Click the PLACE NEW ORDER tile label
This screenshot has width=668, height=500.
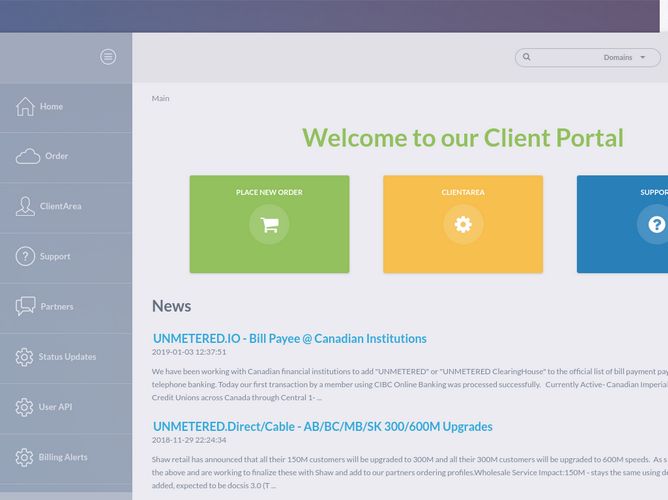[x=269, y=193]
